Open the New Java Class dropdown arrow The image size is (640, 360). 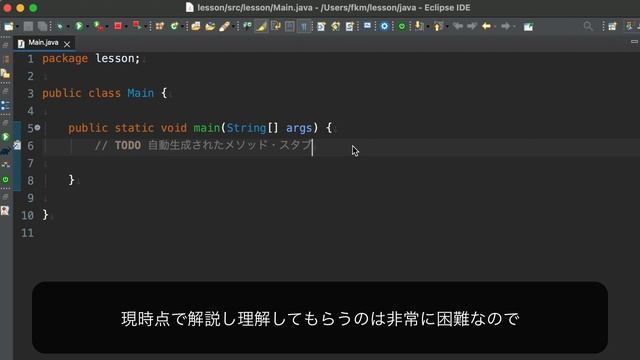click(x=182, y=27)
